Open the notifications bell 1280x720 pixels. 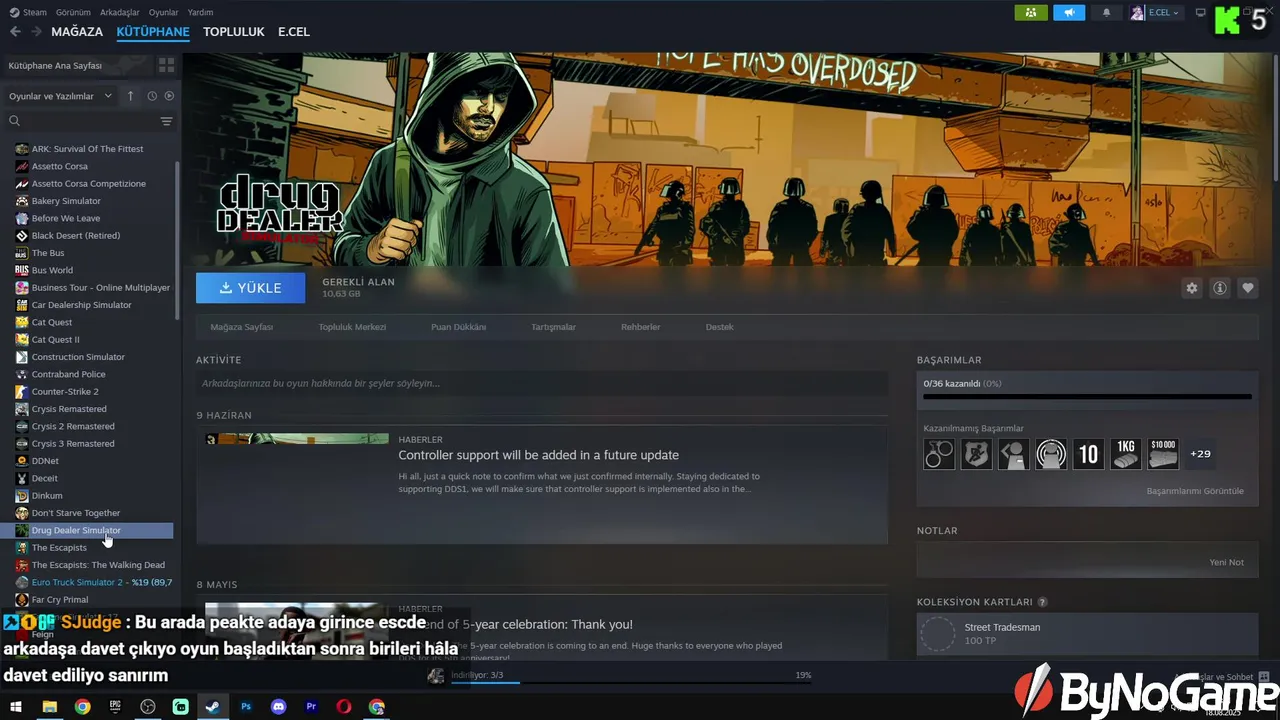coord(1106,13)
